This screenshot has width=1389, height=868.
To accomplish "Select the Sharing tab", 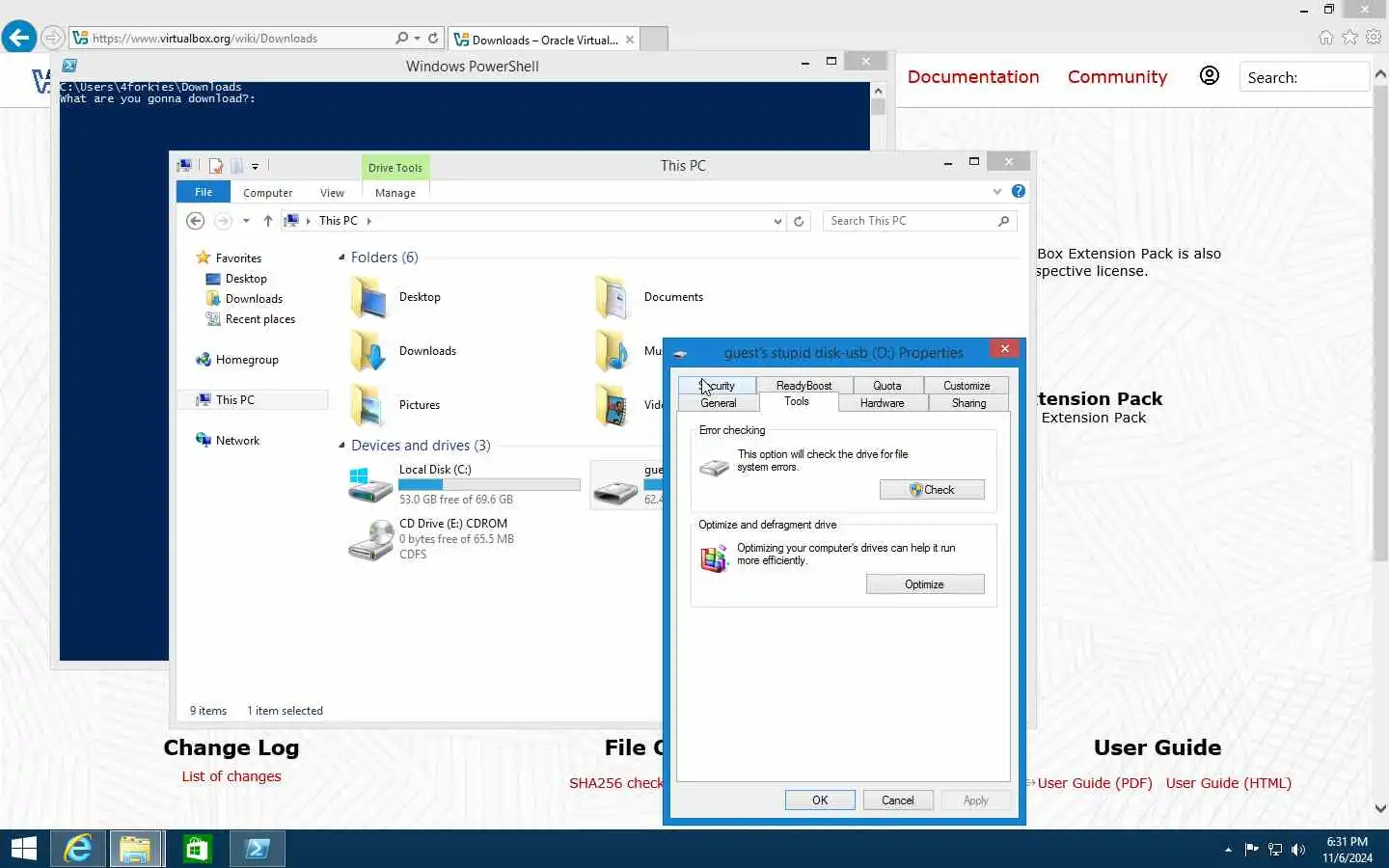I will 969,403.
